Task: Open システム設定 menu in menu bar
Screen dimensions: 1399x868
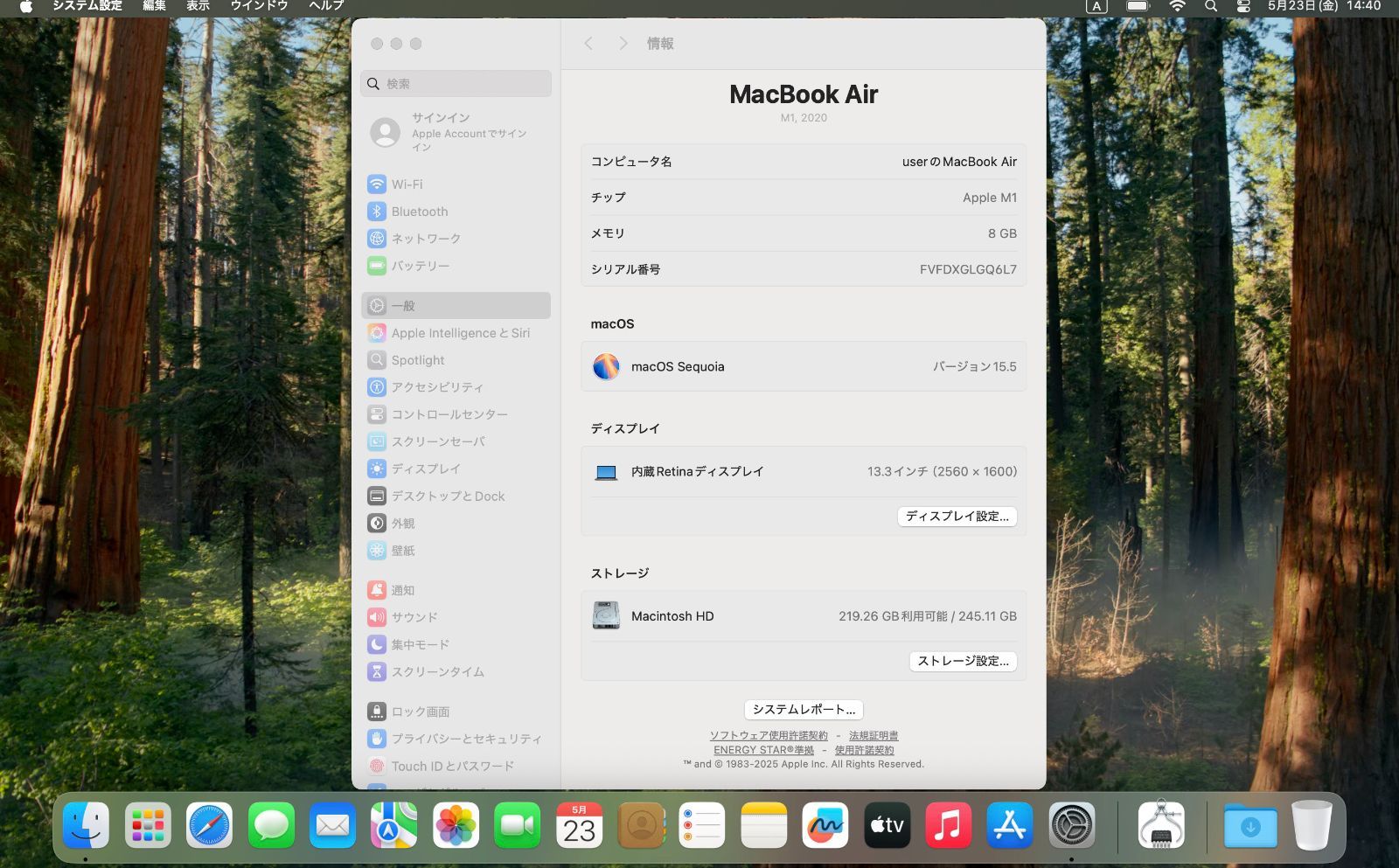Action: (87, 6)
